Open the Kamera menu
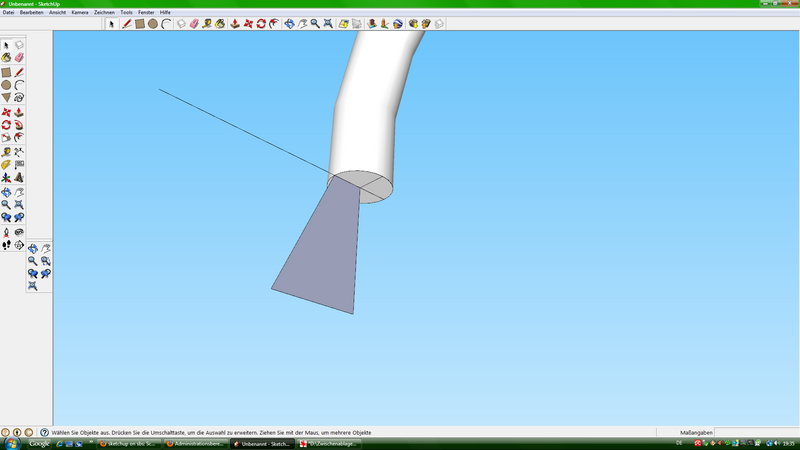The image size is (800, 450). coord(80,12)
